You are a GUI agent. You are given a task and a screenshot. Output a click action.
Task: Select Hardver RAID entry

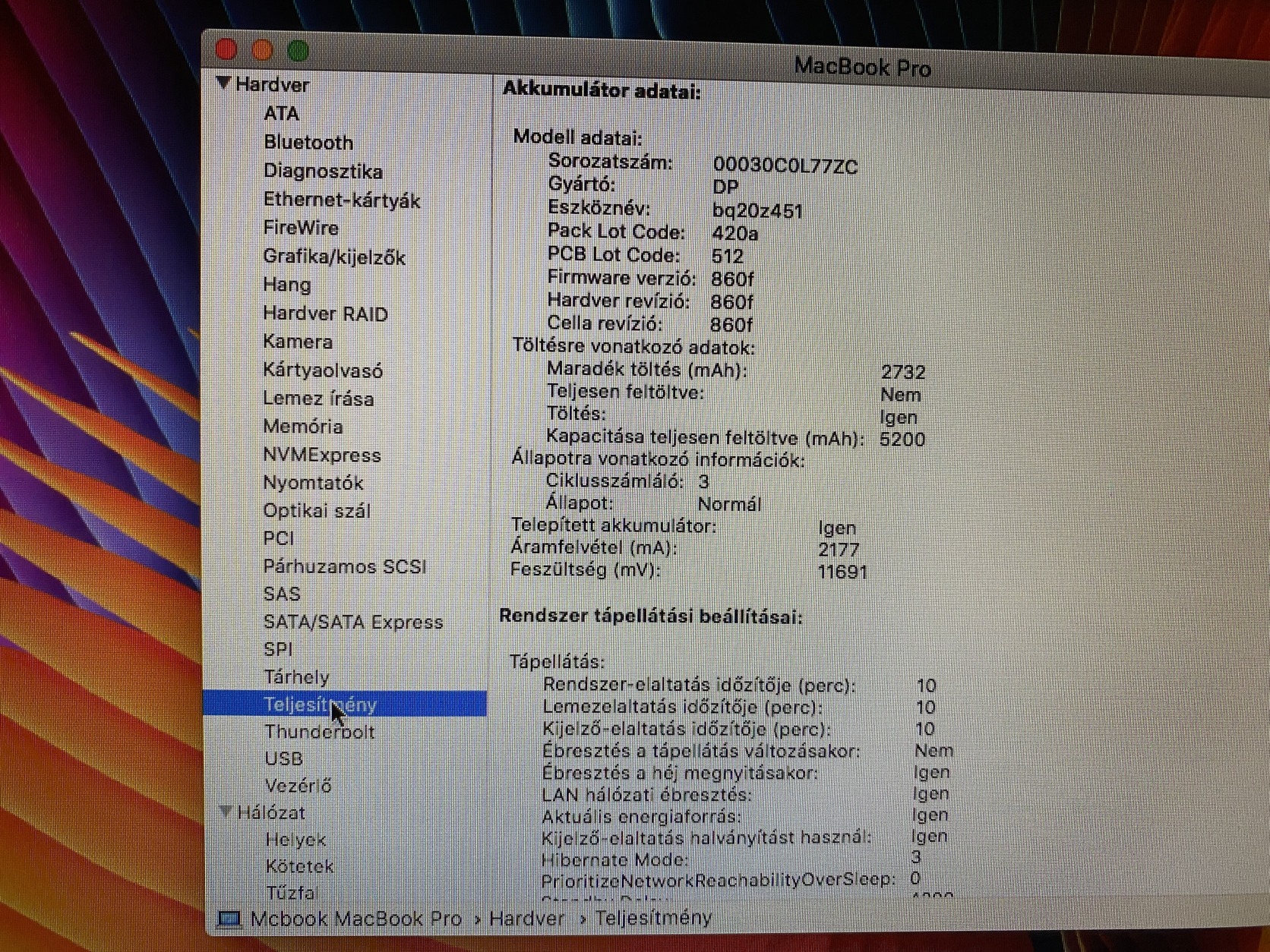pos(325,314)
